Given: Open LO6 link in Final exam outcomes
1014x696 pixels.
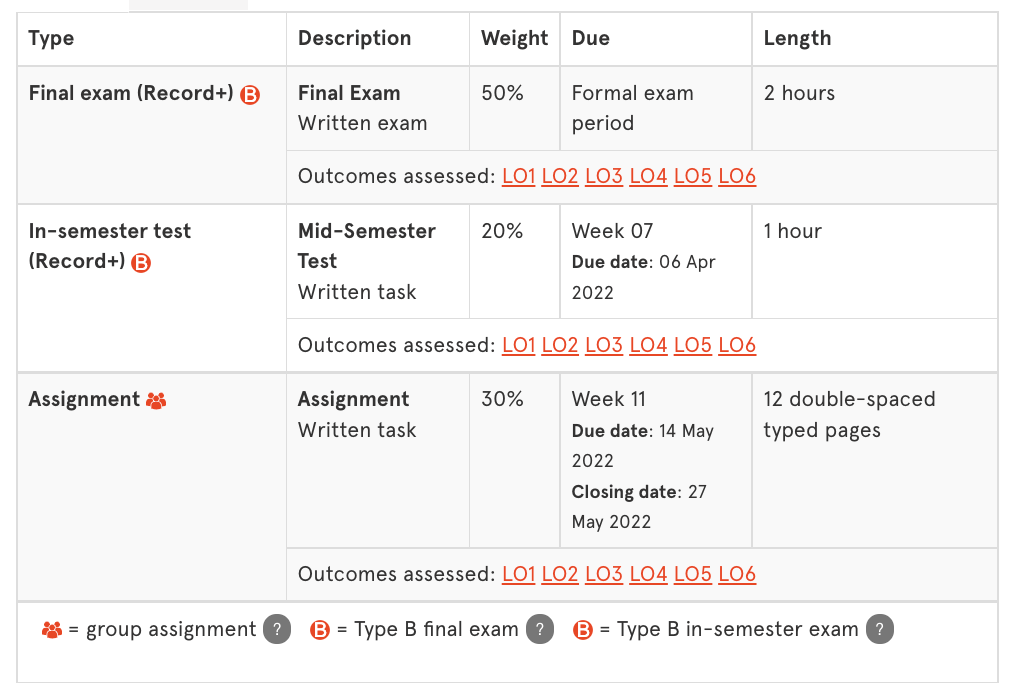Looking at the screenshot, I should point(737,177).
